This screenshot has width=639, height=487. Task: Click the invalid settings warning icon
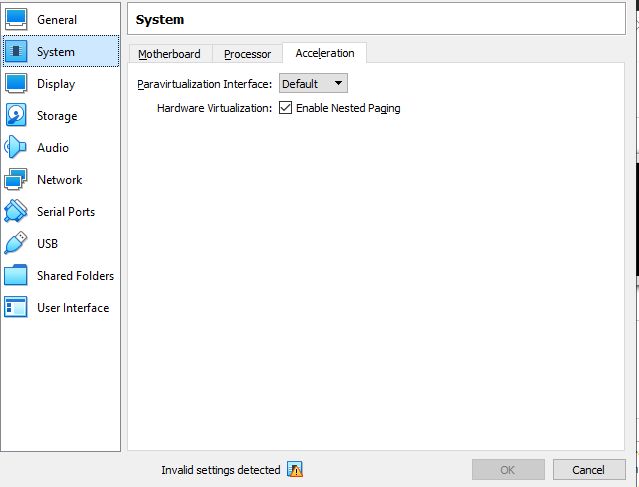point(295,469)
